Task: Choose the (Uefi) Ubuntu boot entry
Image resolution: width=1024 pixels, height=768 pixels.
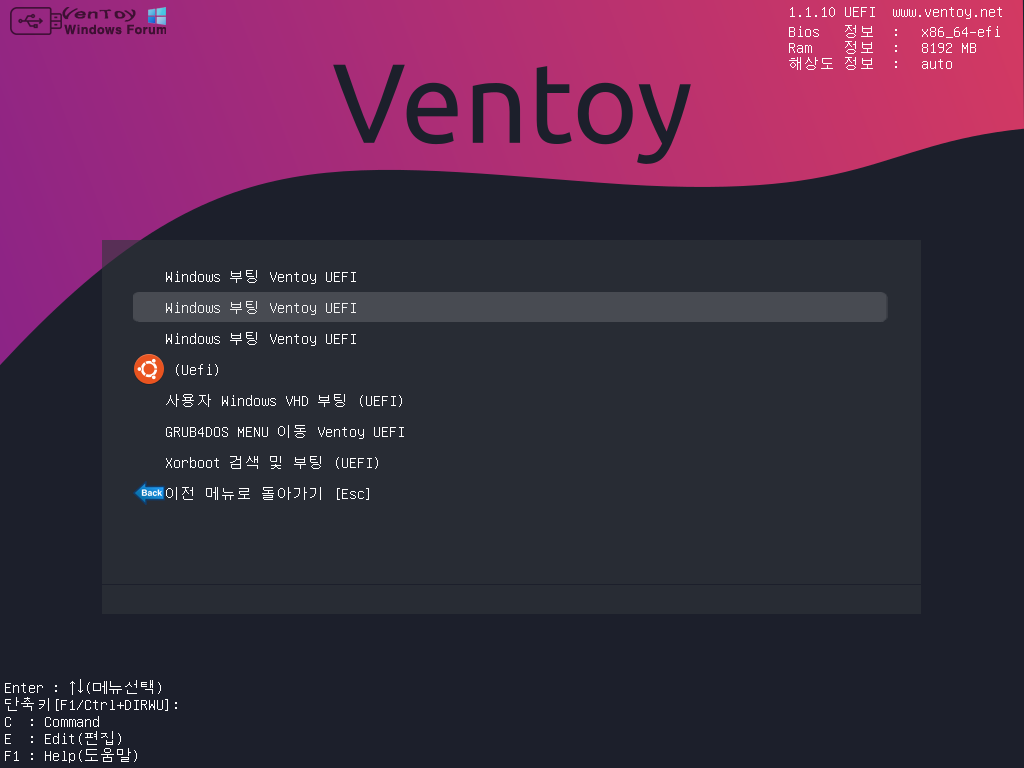Action: click(x=197, y=370)
